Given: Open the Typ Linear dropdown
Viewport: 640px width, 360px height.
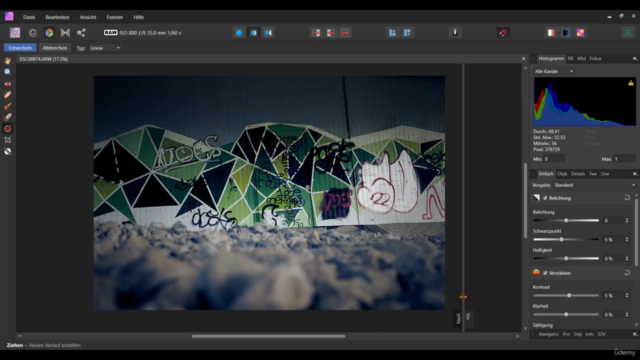Looking at the screenshot, I should coord(104,48).
